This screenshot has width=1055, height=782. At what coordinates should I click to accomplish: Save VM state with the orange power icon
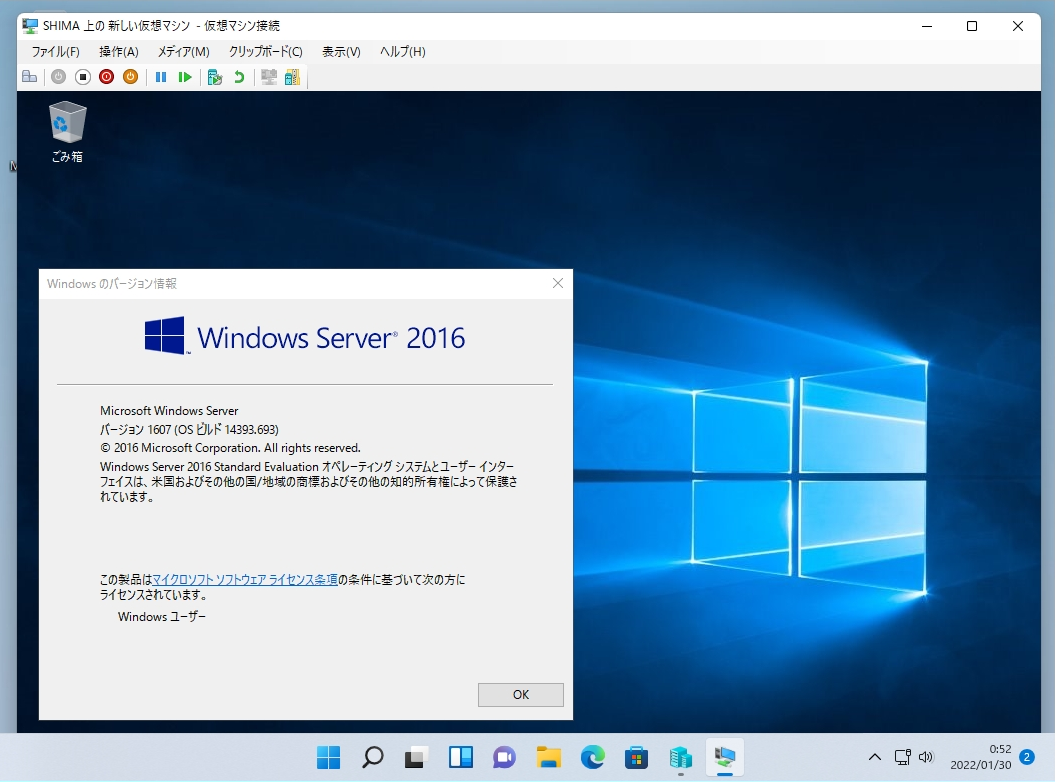pos(131,77)
